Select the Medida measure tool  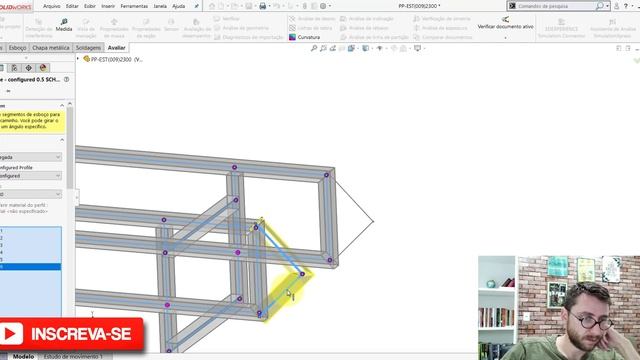pyautogui.click(x=64, y=24)
